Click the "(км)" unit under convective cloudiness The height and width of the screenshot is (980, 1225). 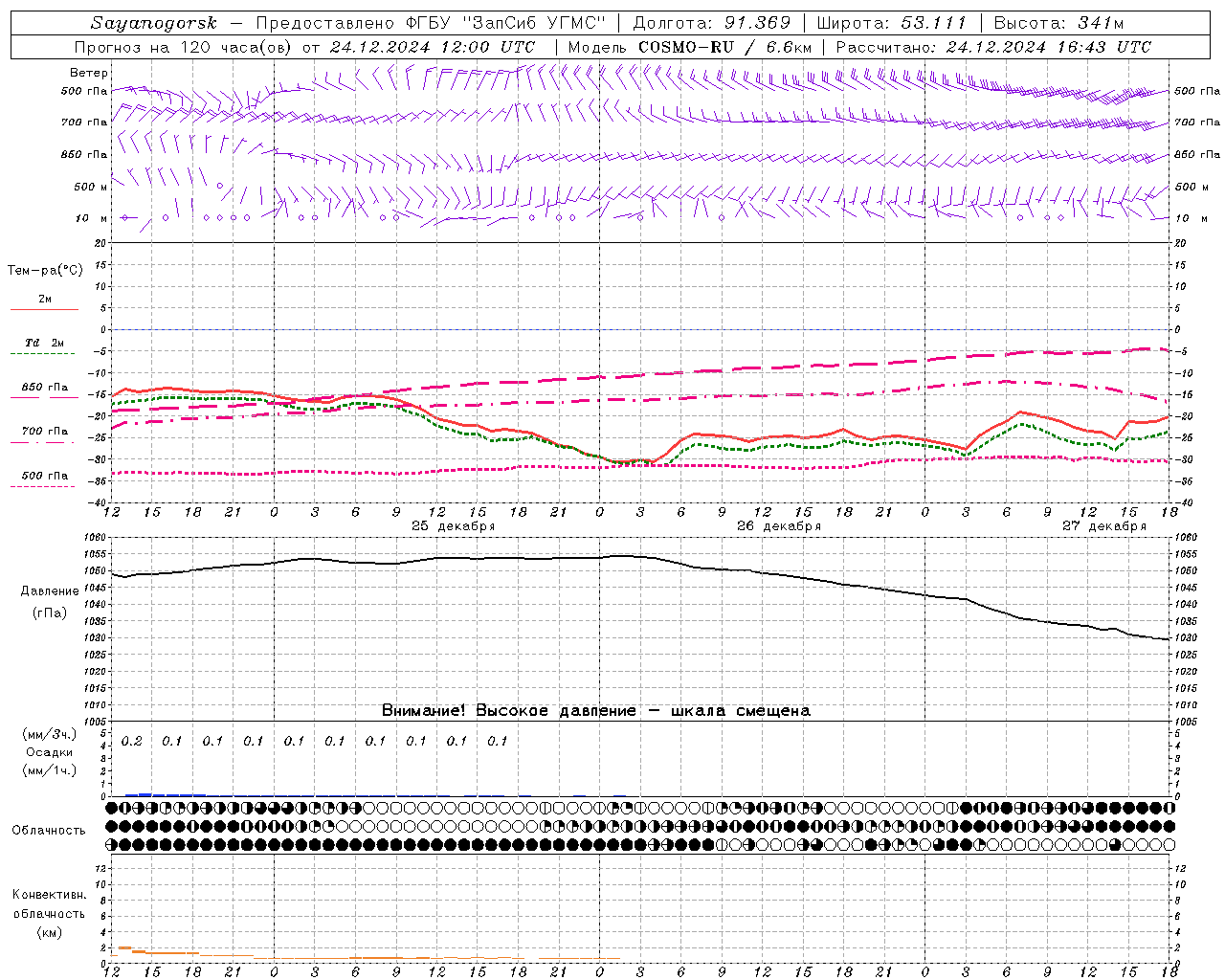[49, 932]
